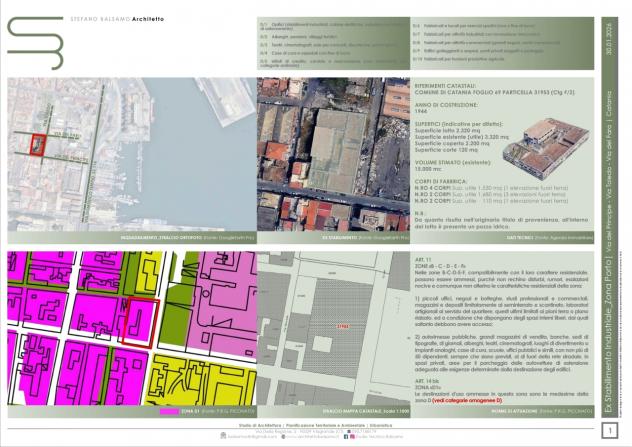Click the 'EX STABILIMENTO' caption bar
The width and height of the screenshot is (632, 447).
point(333,238)
